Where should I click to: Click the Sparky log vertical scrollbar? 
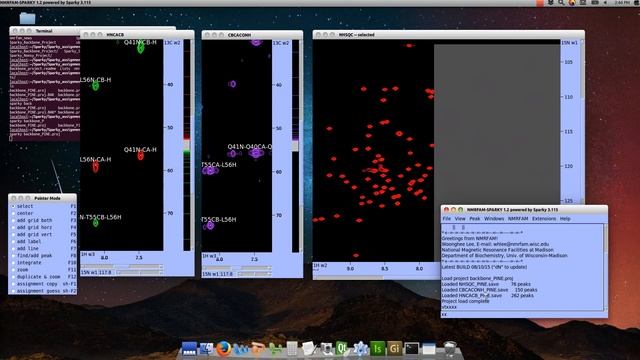pyautogui.click(x=605, y=267)
